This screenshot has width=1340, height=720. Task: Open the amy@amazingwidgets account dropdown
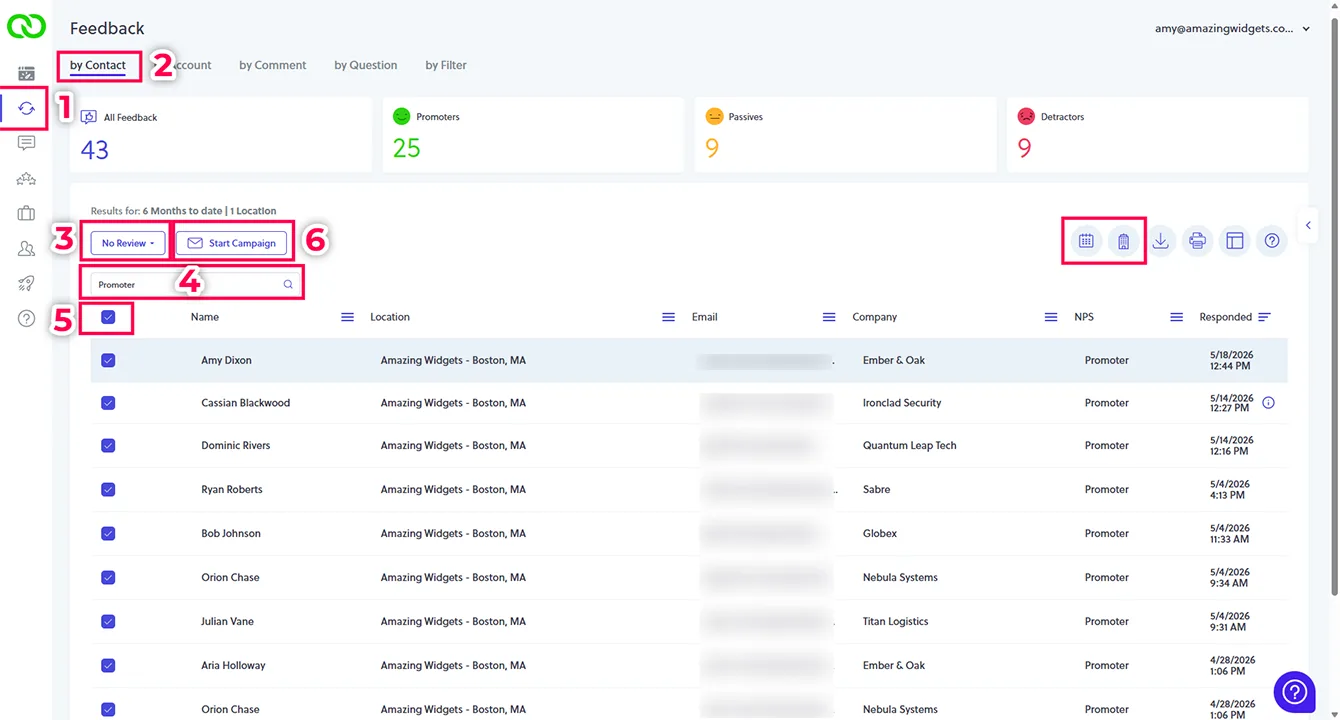(x=1232, y=29)
